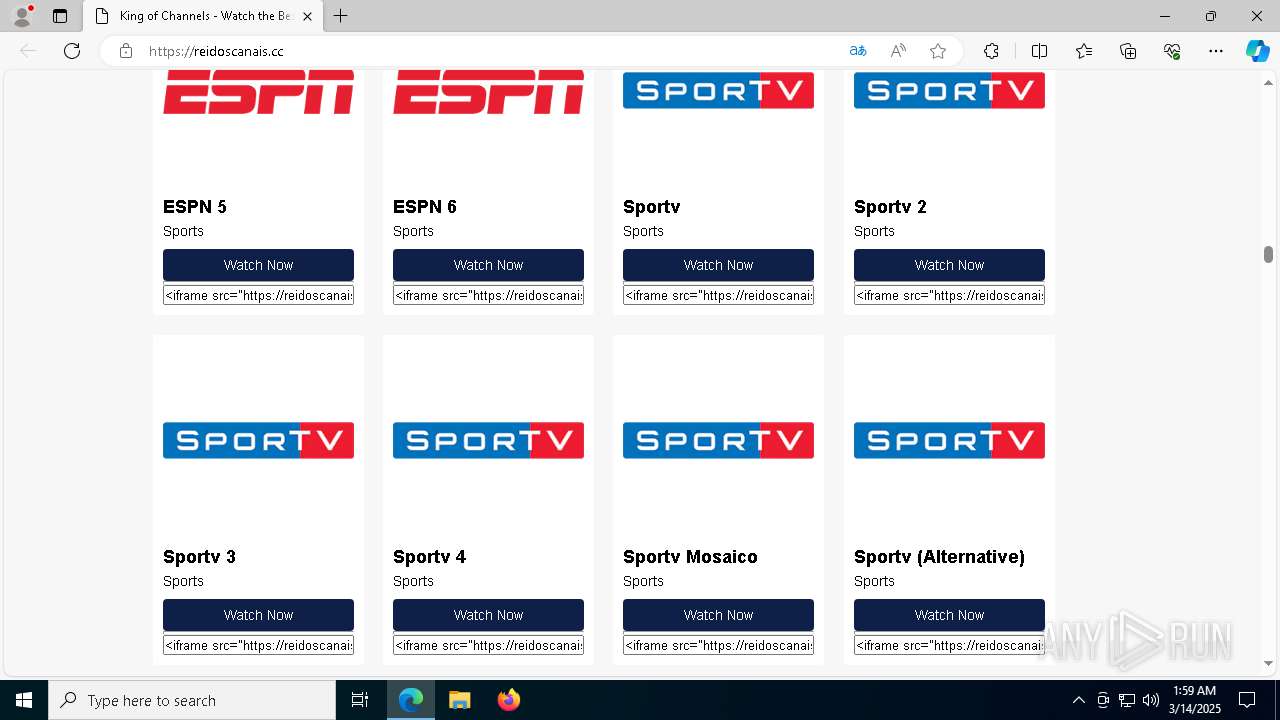Click the Sportv 2 iframe code field

point(949,295)
